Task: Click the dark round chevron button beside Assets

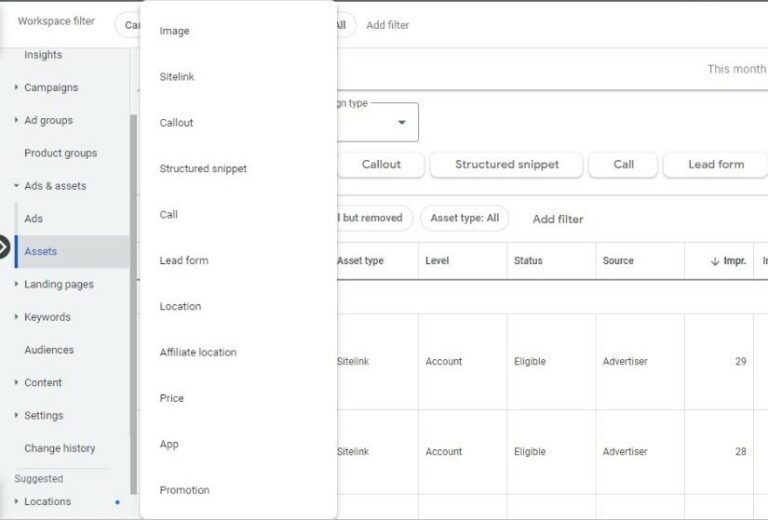Action: 2,246
